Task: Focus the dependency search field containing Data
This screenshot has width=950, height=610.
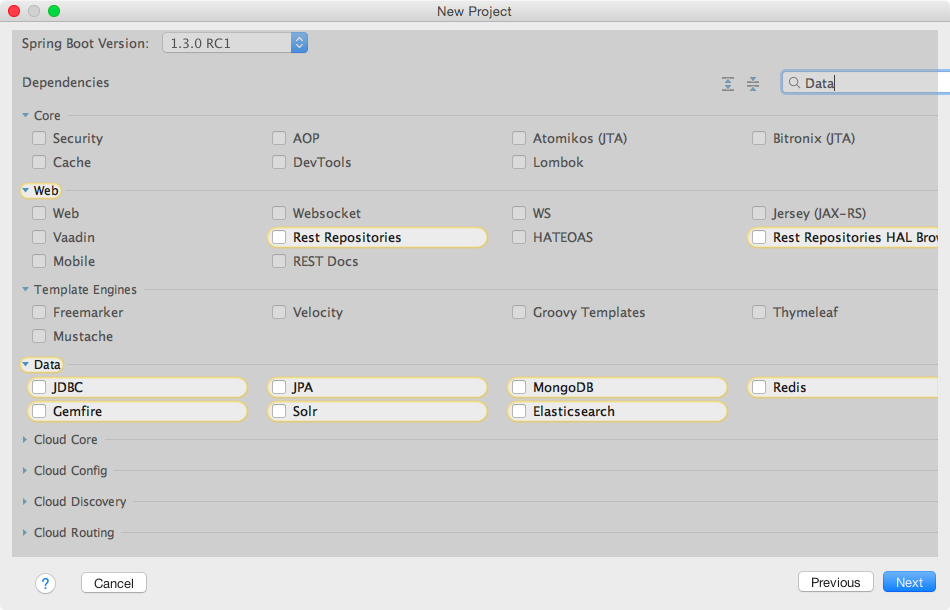Action: click(866, 83)
